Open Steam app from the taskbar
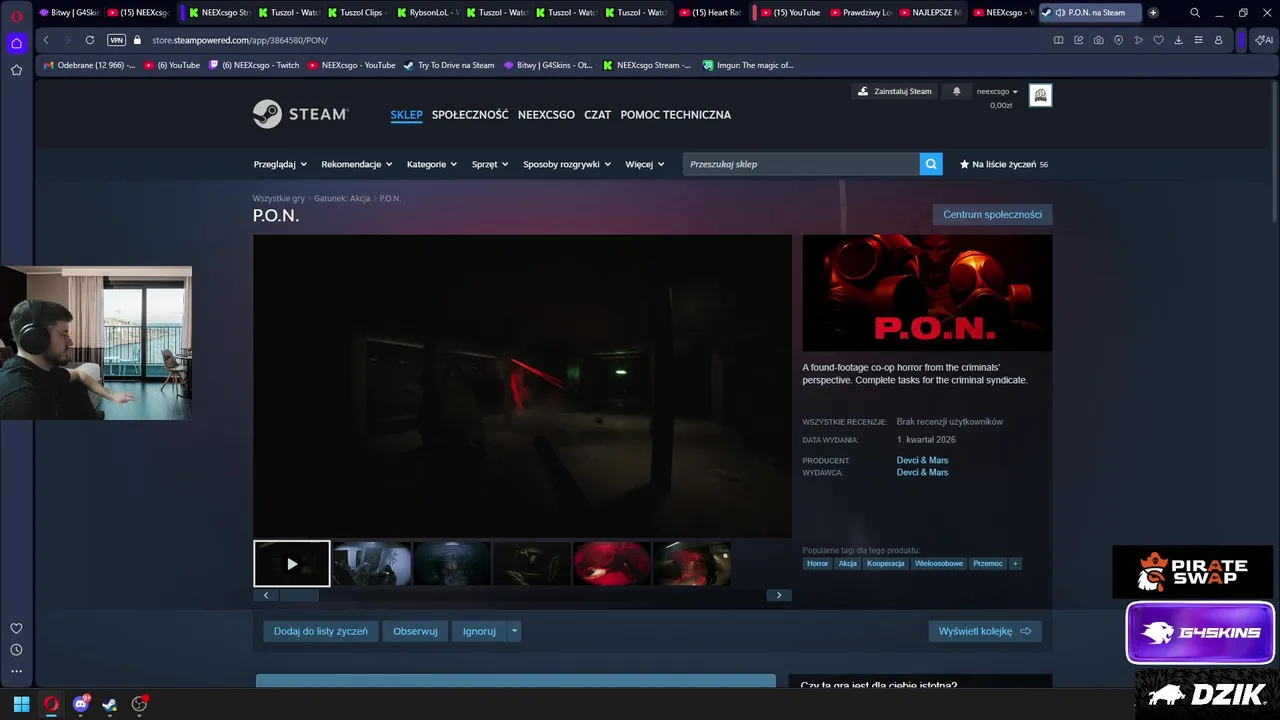Viewport: 1280px width, 720px height. pos(110,704)
